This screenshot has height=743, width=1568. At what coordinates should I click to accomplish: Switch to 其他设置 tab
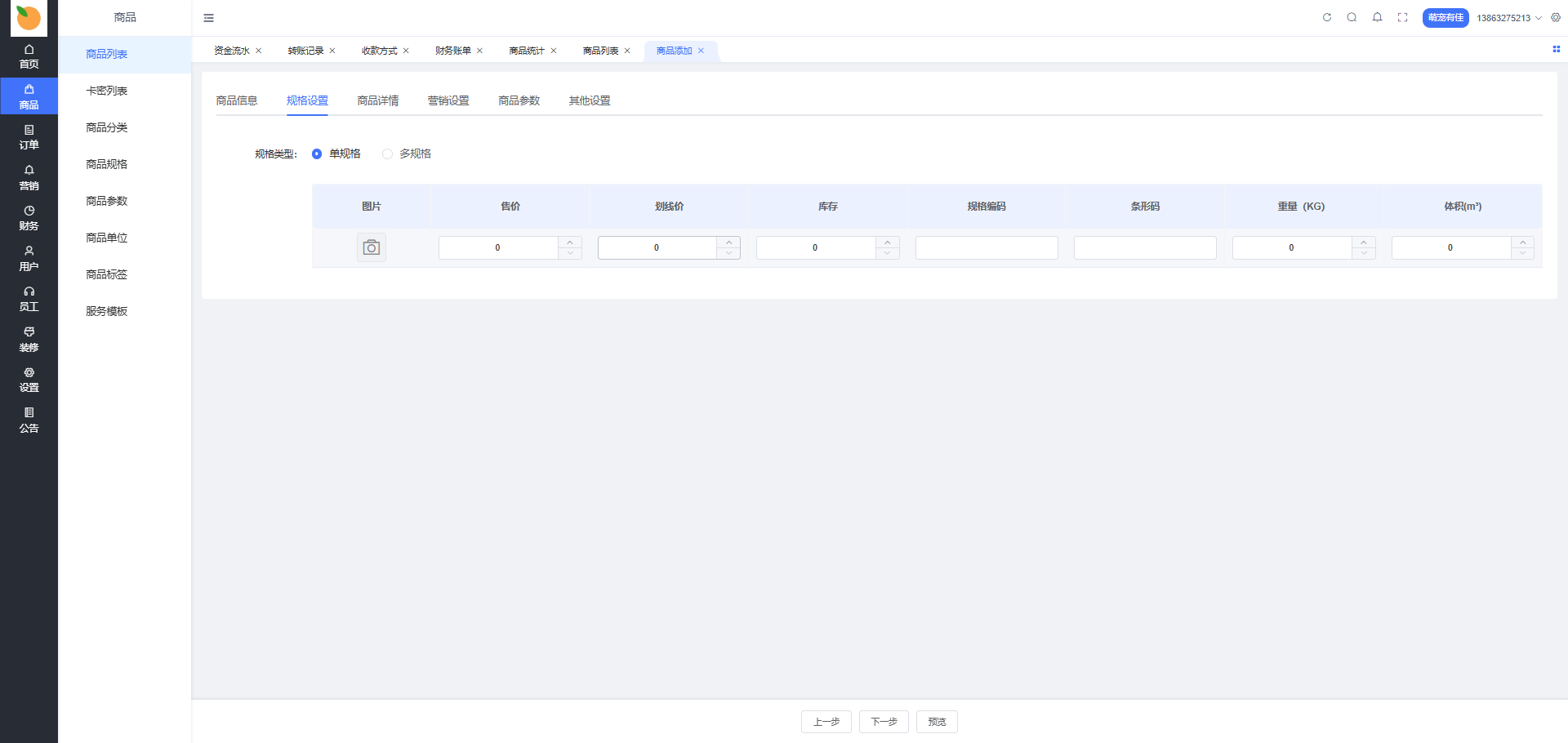coord(590,100)
